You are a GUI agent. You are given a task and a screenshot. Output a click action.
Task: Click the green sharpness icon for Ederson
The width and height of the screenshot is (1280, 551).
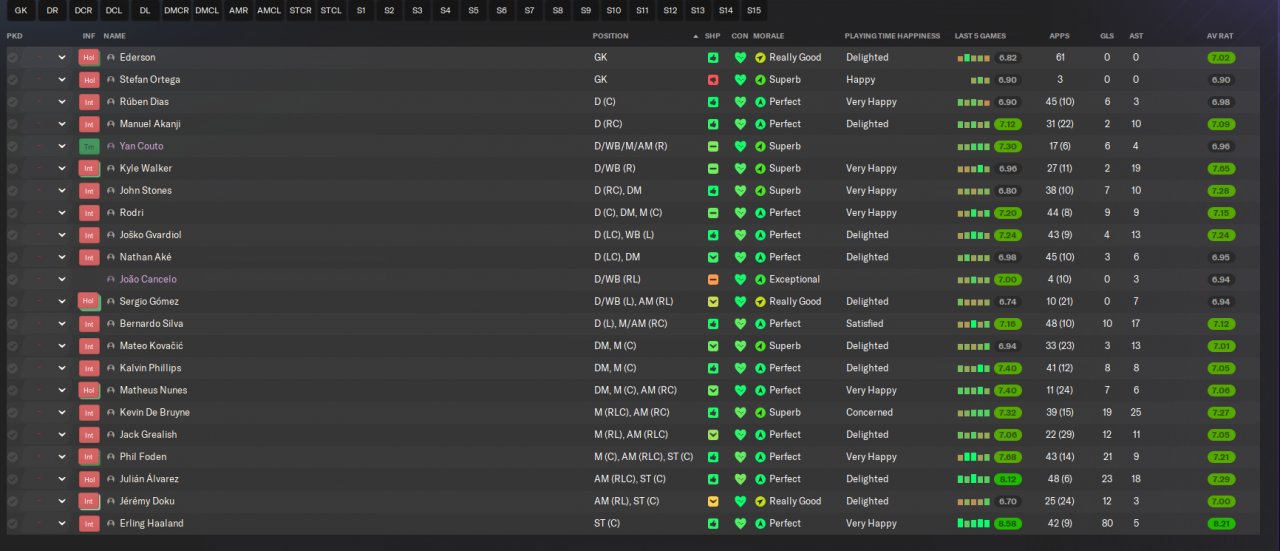(x=713, y=58)
